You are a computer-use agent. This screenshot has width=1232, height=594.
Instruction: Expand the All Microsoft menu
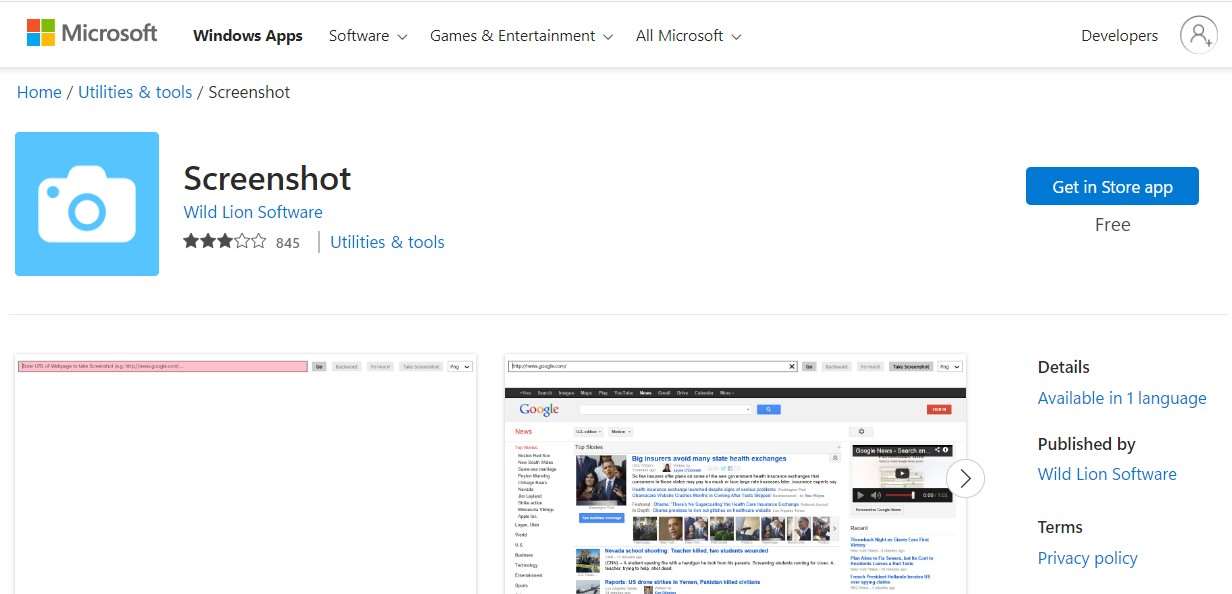tap(688, 36)
